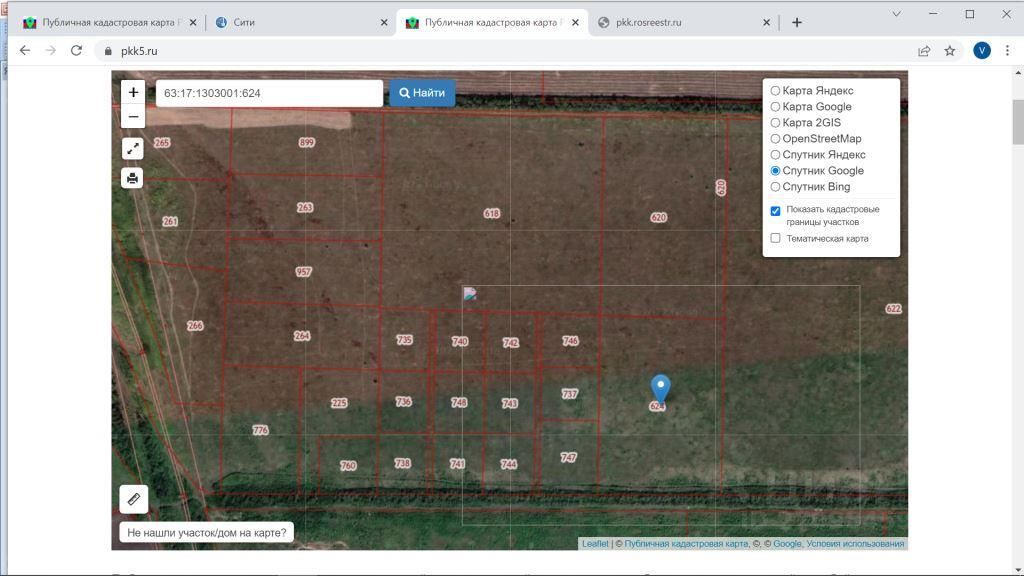Screen dimensions: 1024x576
Task: Open the Leaflet attribution link
Action: [595, 543]
